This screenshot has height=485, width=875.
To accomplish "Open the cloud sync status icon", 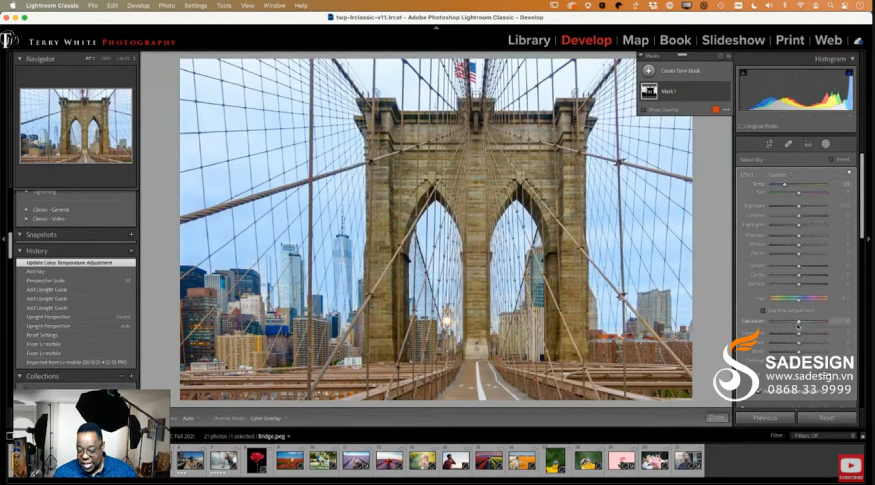I will 858,41.
